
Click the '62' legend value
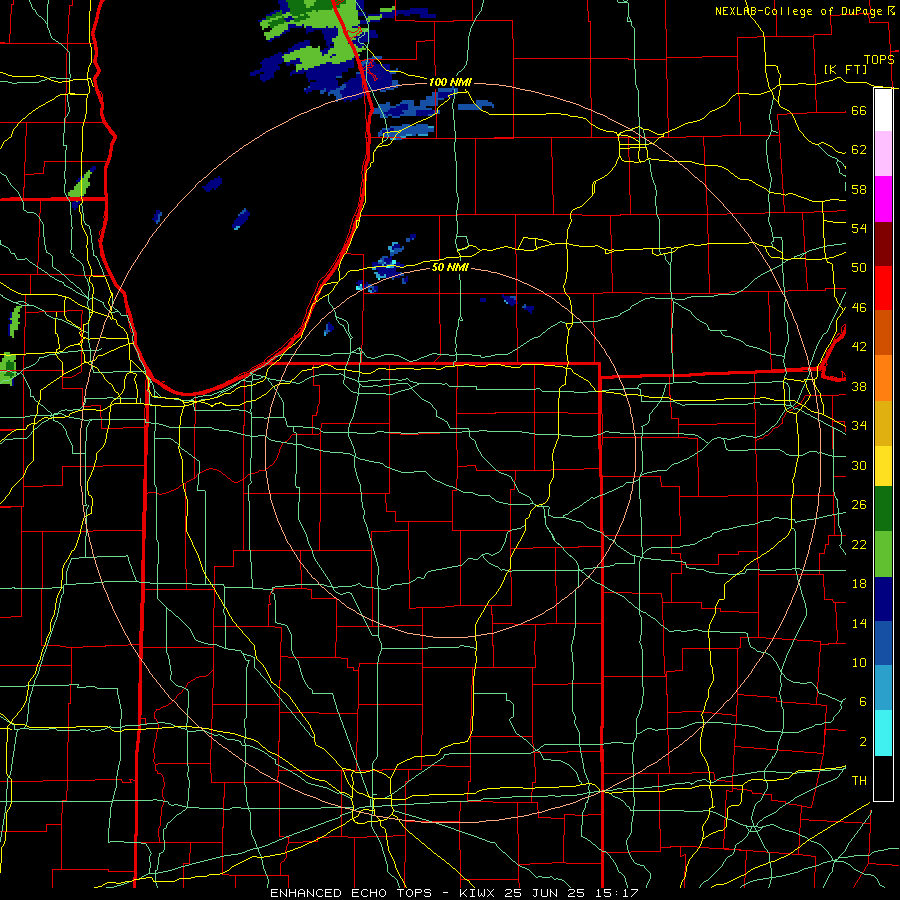[x=859, y=150]
